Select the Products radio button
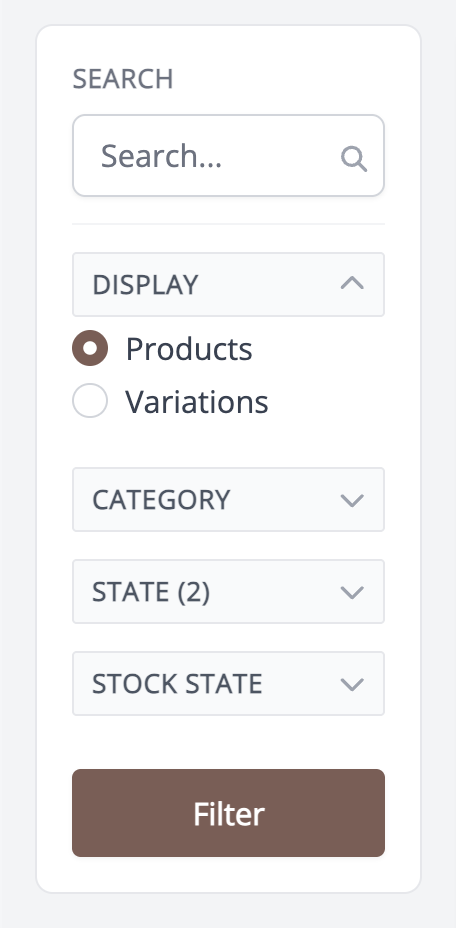456x928 pixels. pos(90,348)
